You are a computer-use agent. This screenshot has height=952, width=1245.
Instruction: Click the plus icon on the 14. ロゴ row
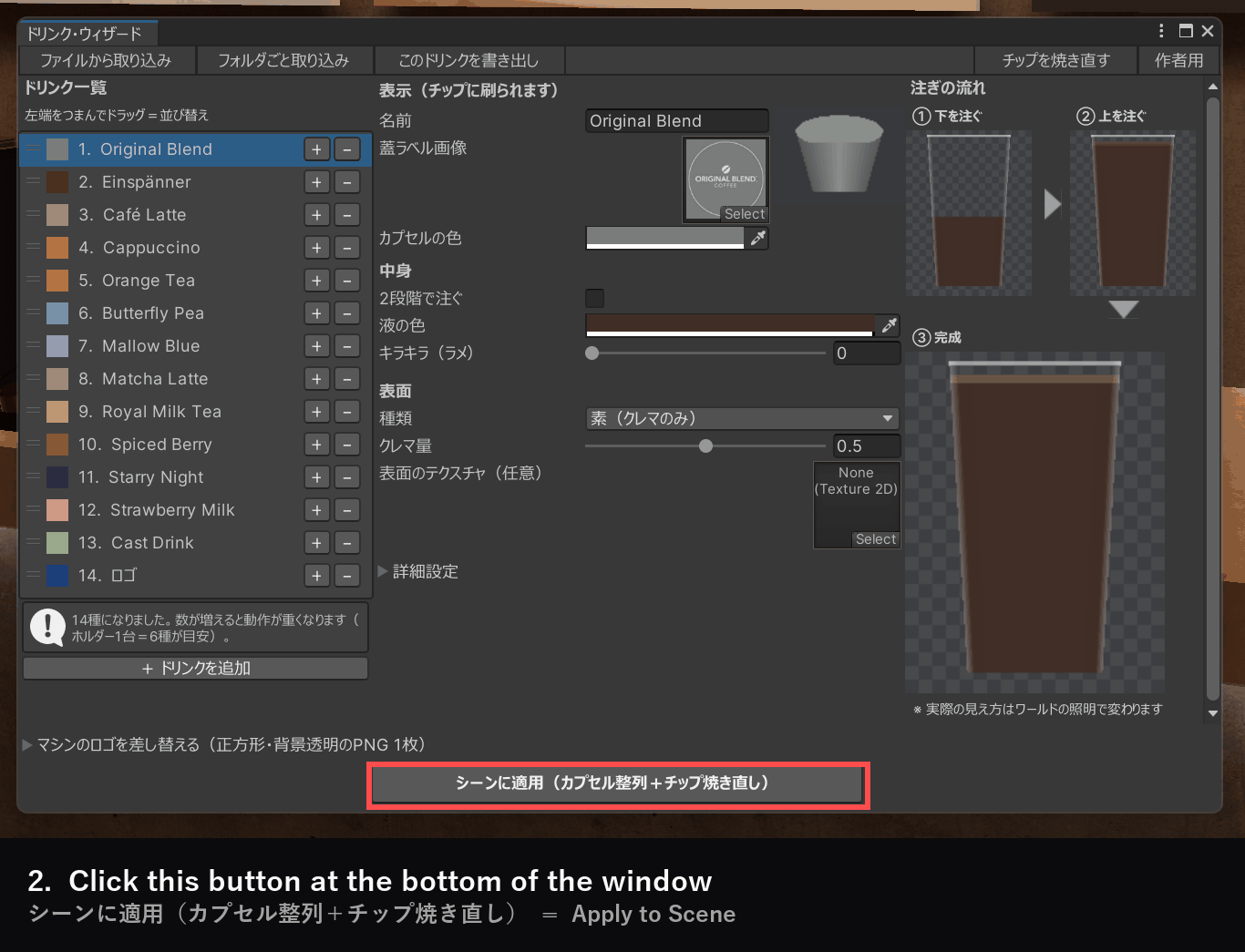[316, 576]
